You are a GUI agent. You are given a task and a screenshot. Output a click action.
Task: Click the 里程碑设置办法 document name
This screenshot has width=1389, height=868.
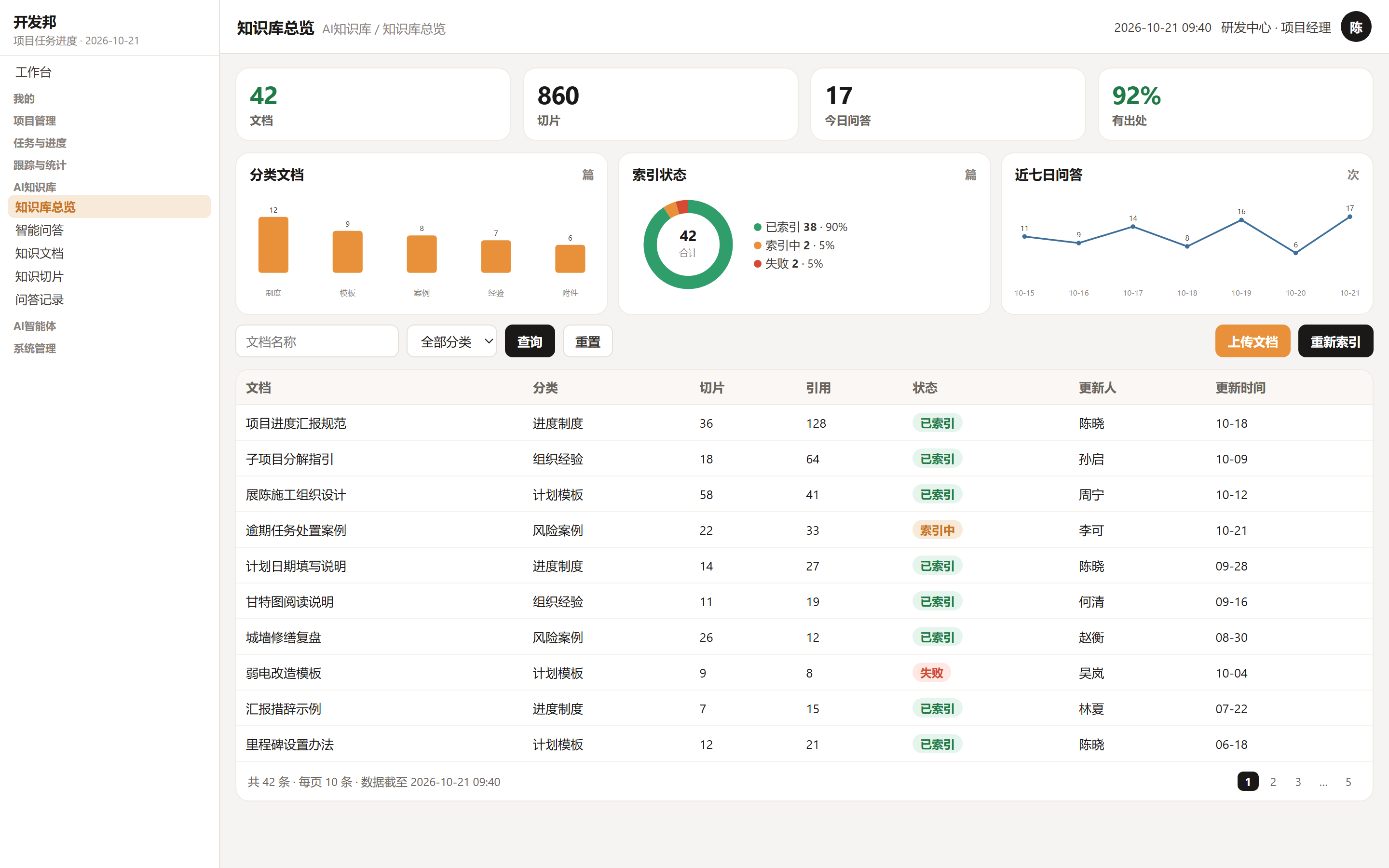pos(290,745)
